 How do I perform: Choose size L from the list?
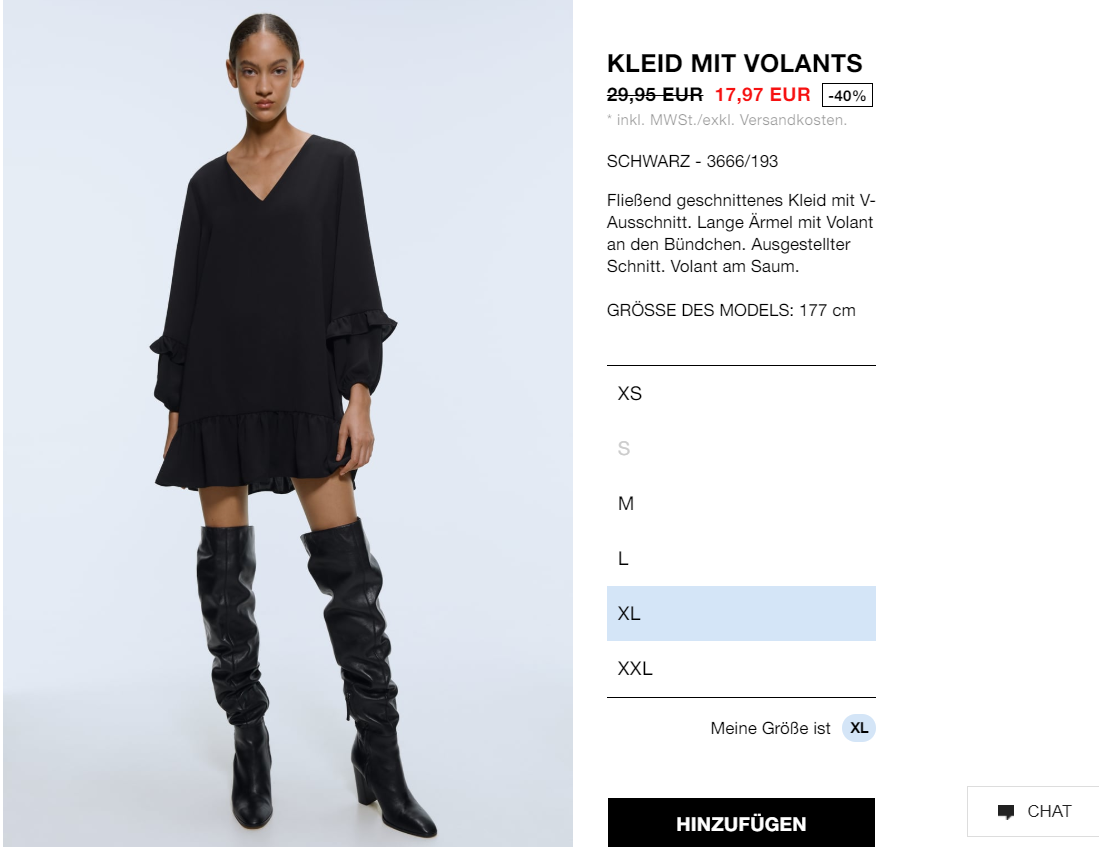pos(741,559)
